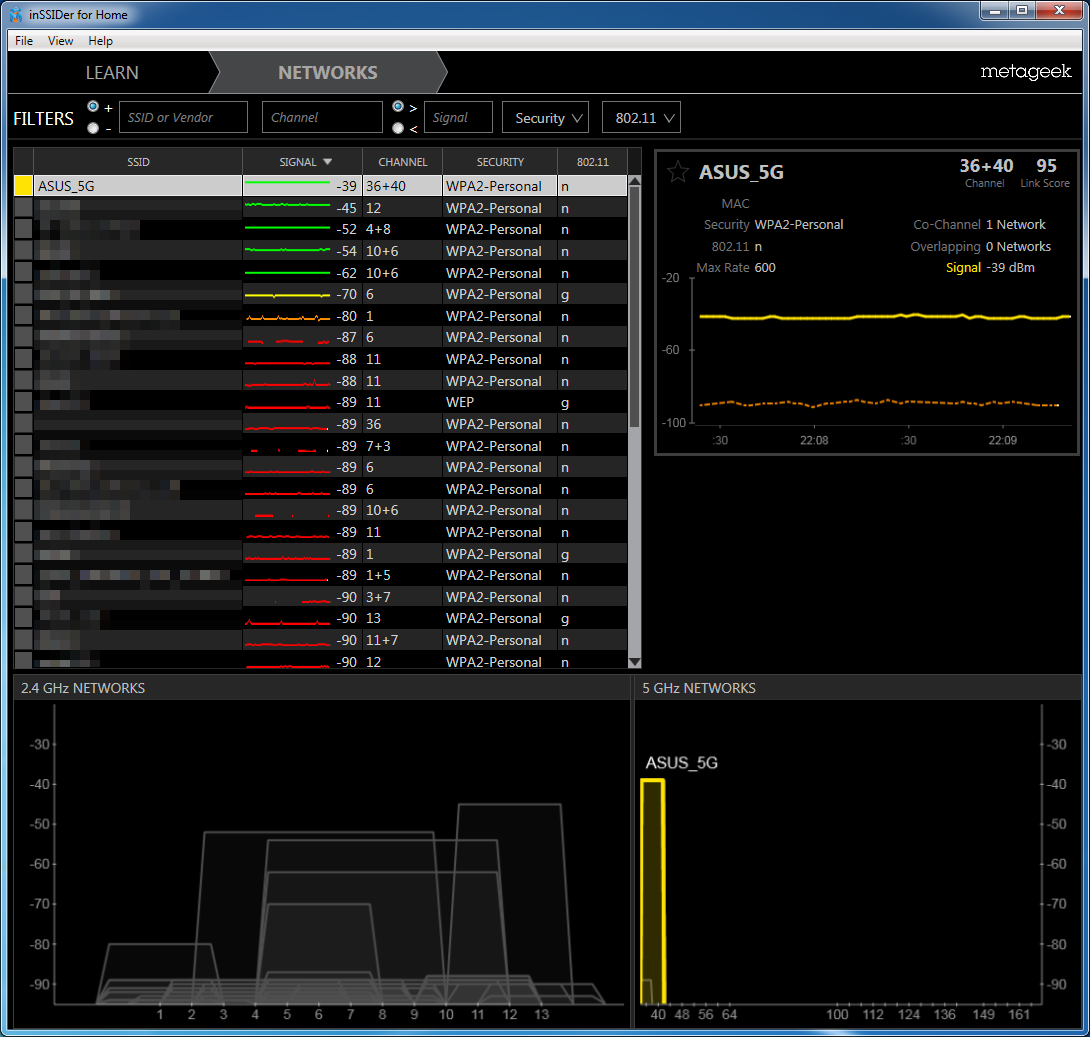Click the color swatch in the WEP network row

24,402
